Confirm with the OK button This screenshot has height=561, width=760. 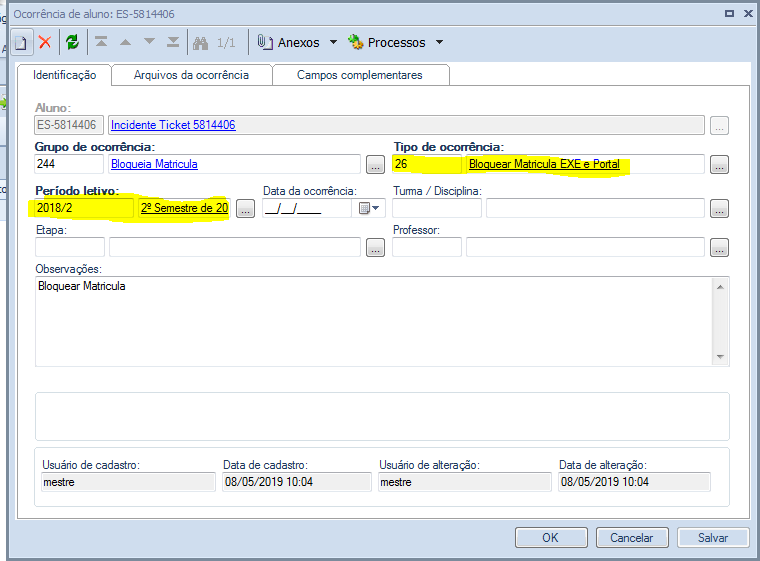551,538
